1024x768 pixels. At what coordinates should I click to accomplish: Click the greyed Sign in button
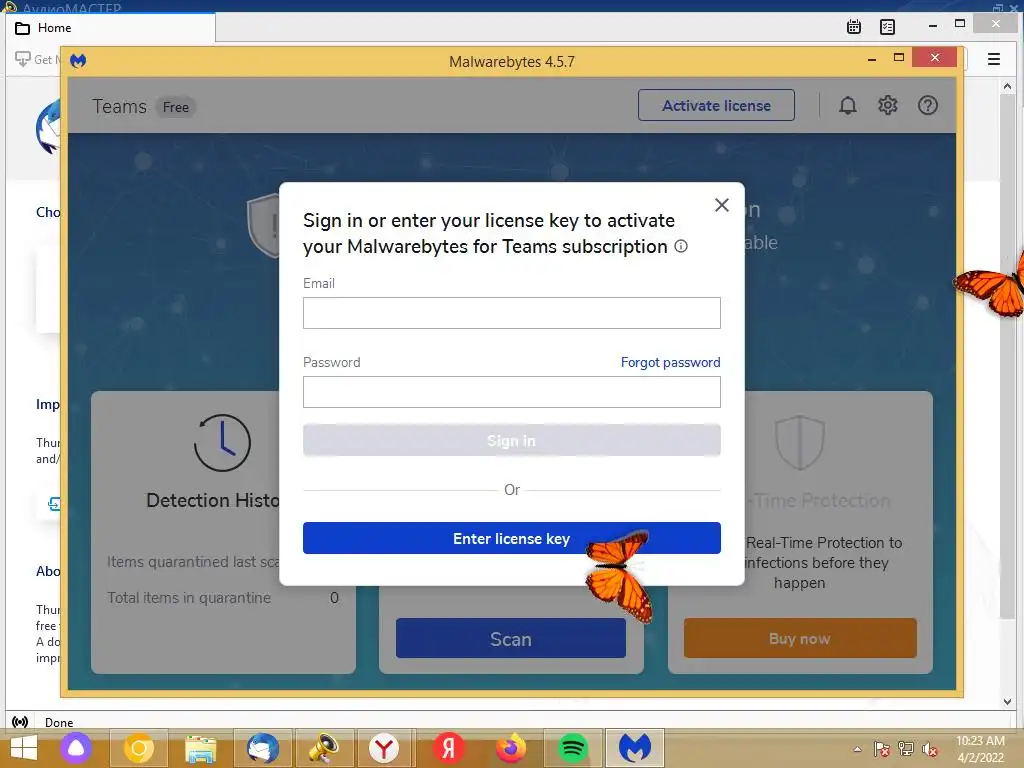(511, 441)
